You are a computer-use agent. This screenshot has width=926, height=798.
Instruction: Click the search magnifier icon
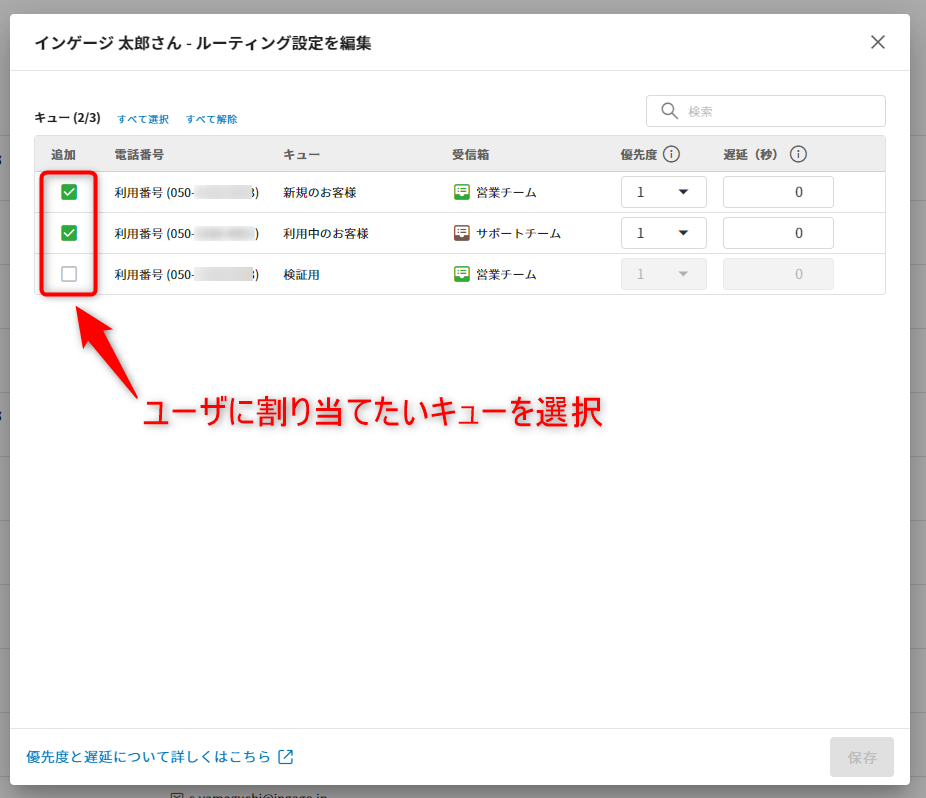pos(669,111)
